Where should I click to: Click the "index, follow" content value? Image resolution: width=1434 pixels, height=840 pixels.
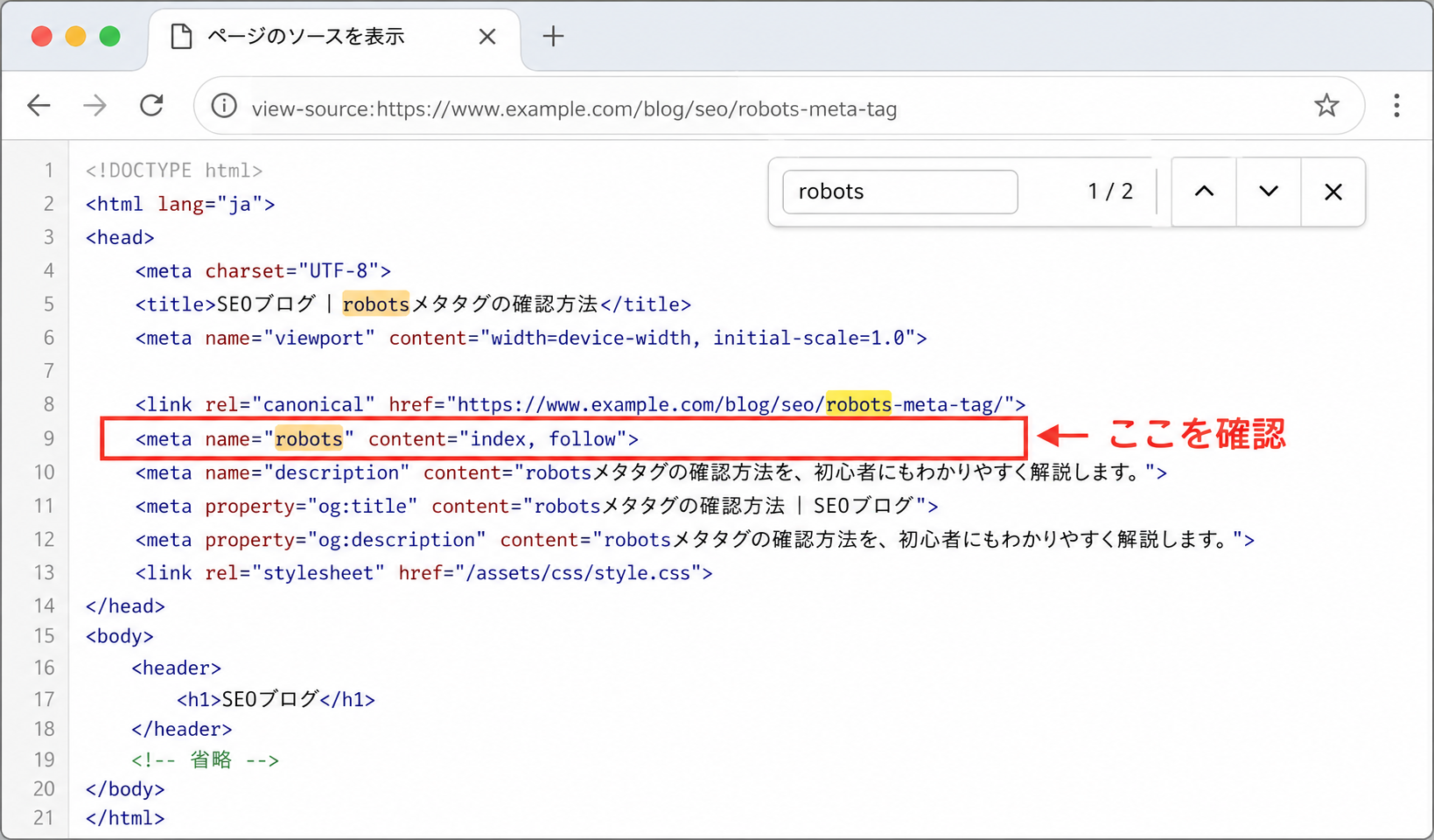point(545,438)
